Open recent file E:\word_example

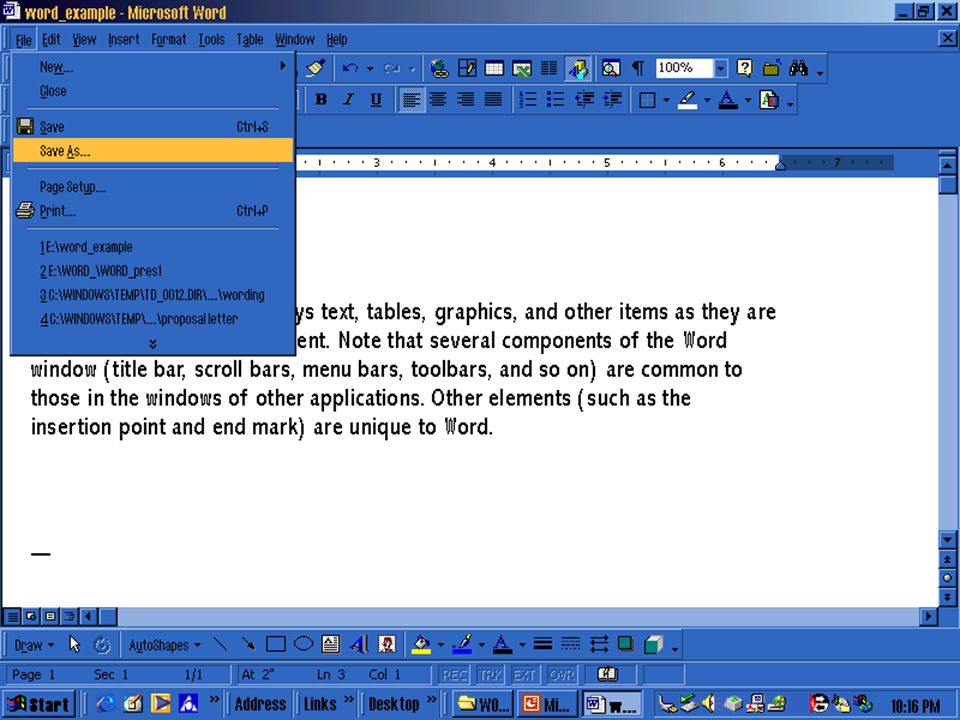152,247
